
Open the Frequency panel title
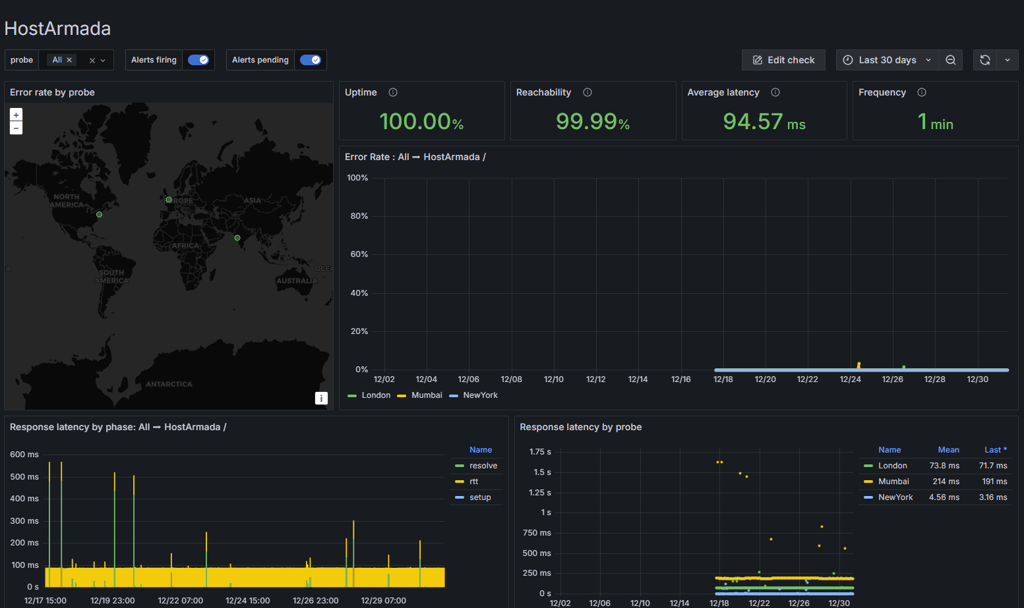tap(882, 92)
